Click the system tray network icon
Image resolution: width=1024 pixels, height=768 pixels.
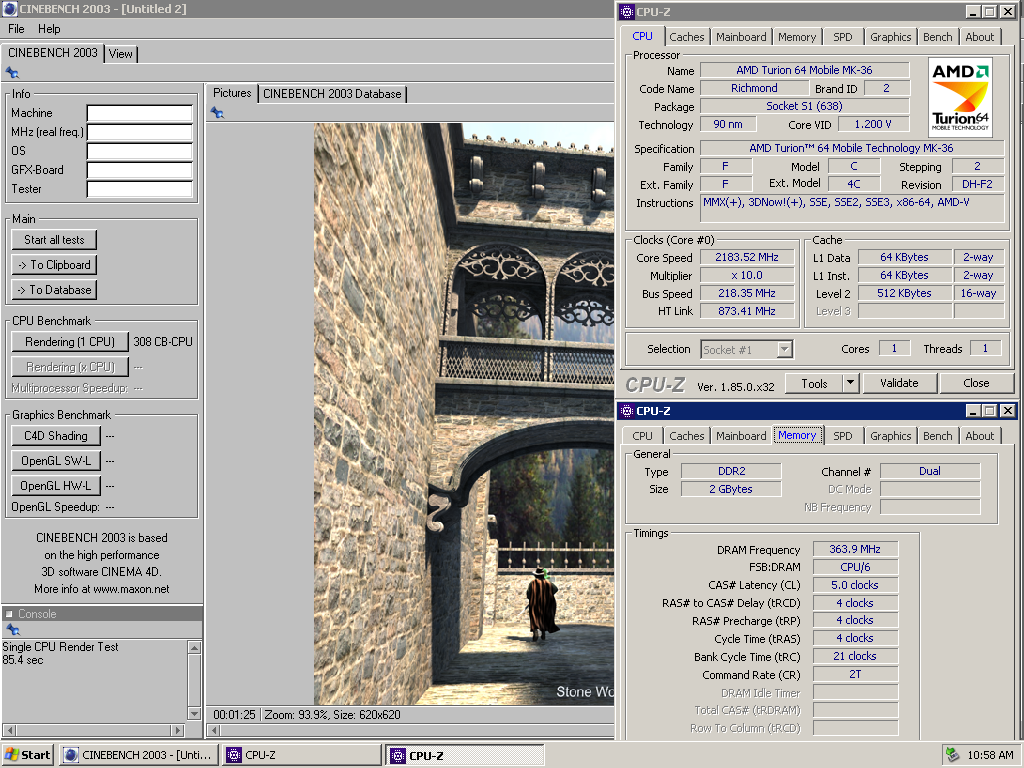[953, 755]
